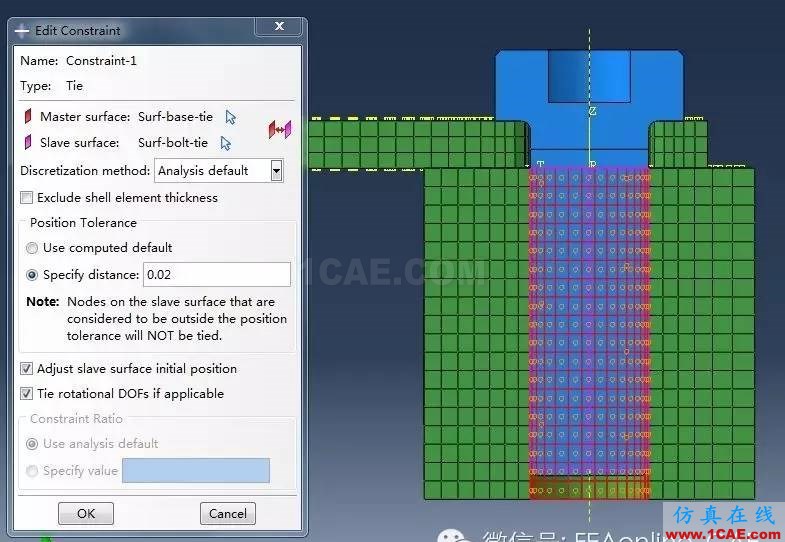Click the master surface edit arrow icon

pos(230,117)
